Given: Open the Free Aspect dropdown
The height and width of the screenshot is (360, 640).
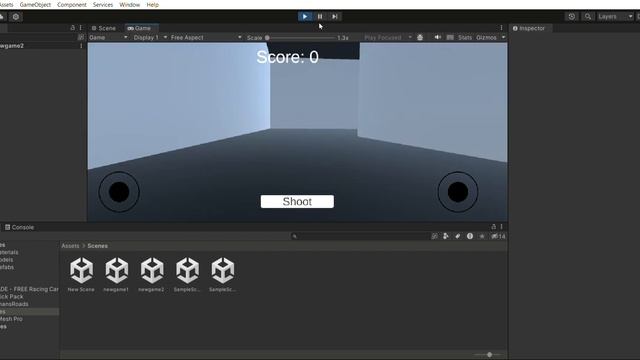Looking at the screenshot, I should click(x=206, y=38).
